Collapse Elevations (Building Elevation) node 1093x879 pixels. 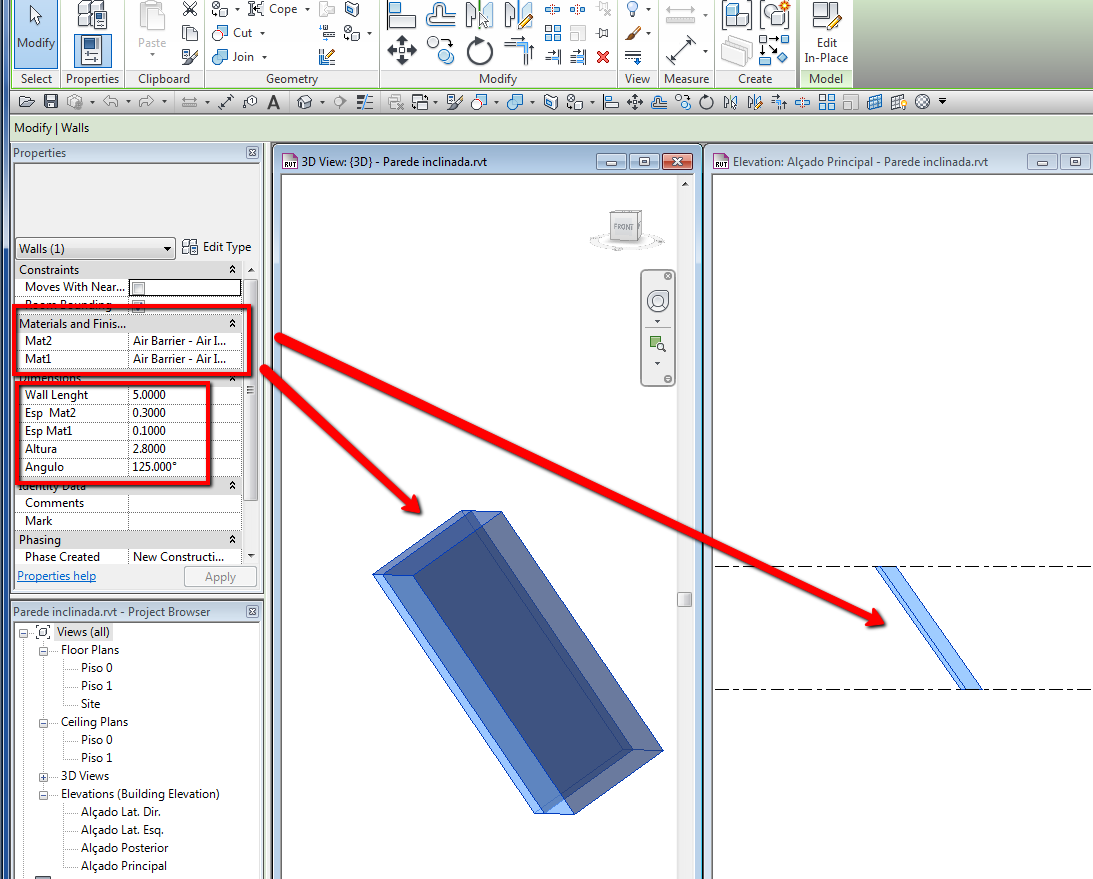tap(43, 795)
